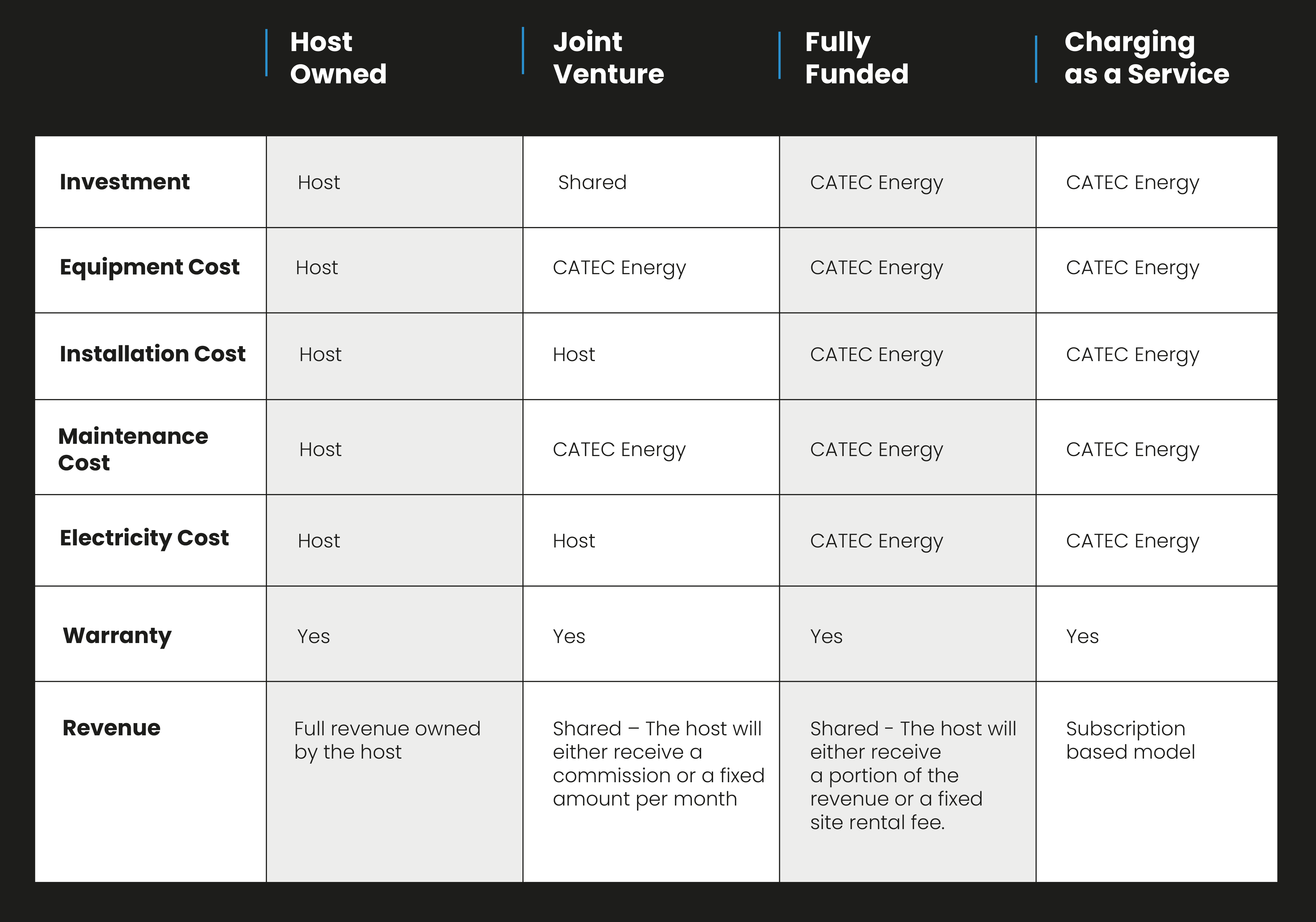Screen dimensions: 1316x922
Task: Select the Equipment Cost row label
Action: (x=150, y=267)
